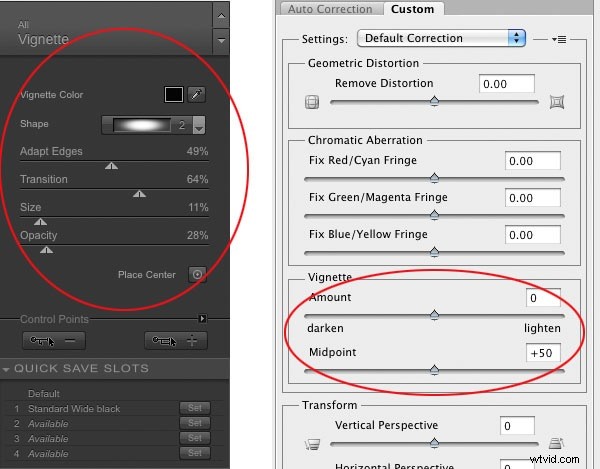Click the Shape gradient preview
The width and height of the screenshot is (600, 469).
(142, 125)
